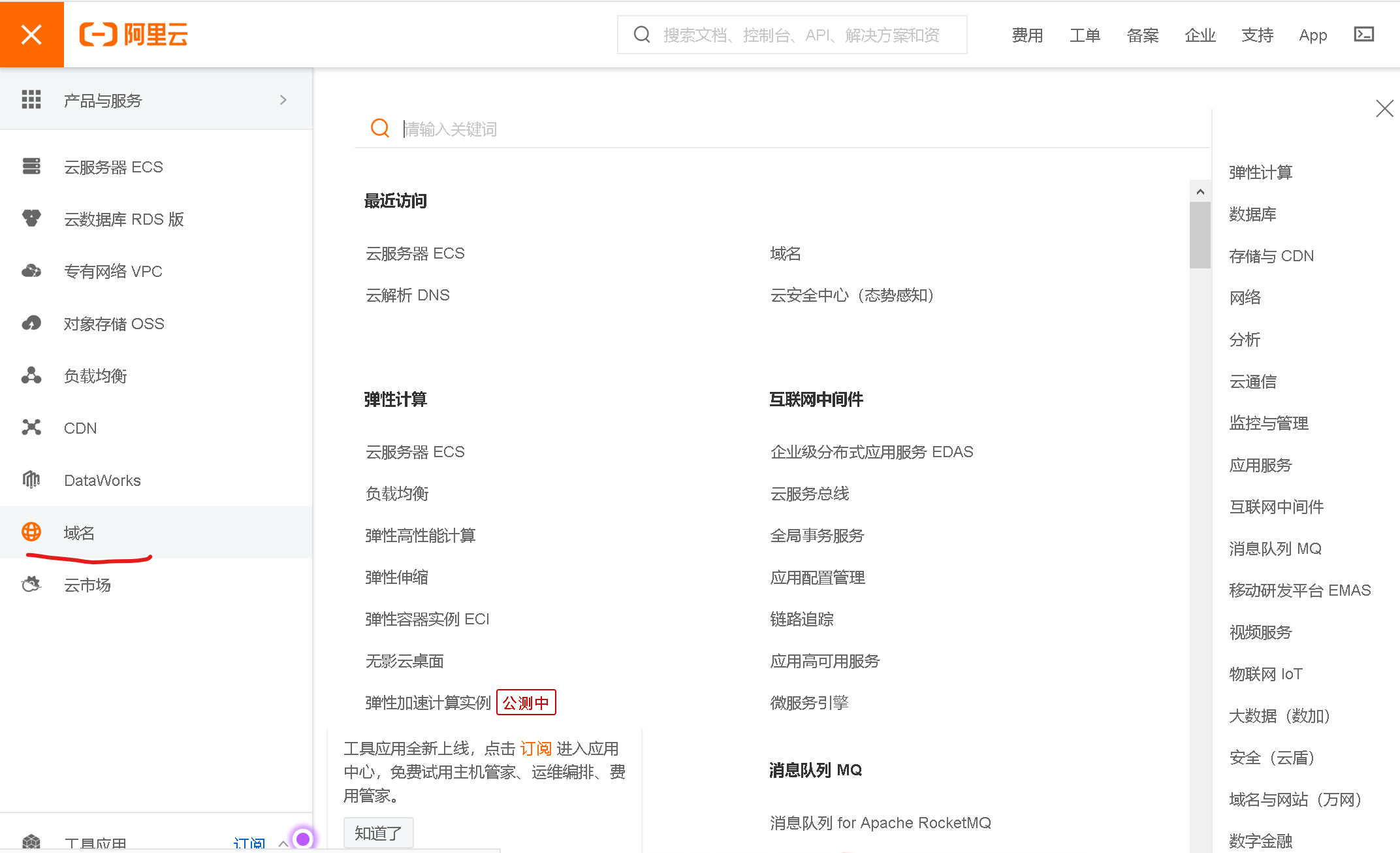Click the orange 域名 globe icon

31,532
